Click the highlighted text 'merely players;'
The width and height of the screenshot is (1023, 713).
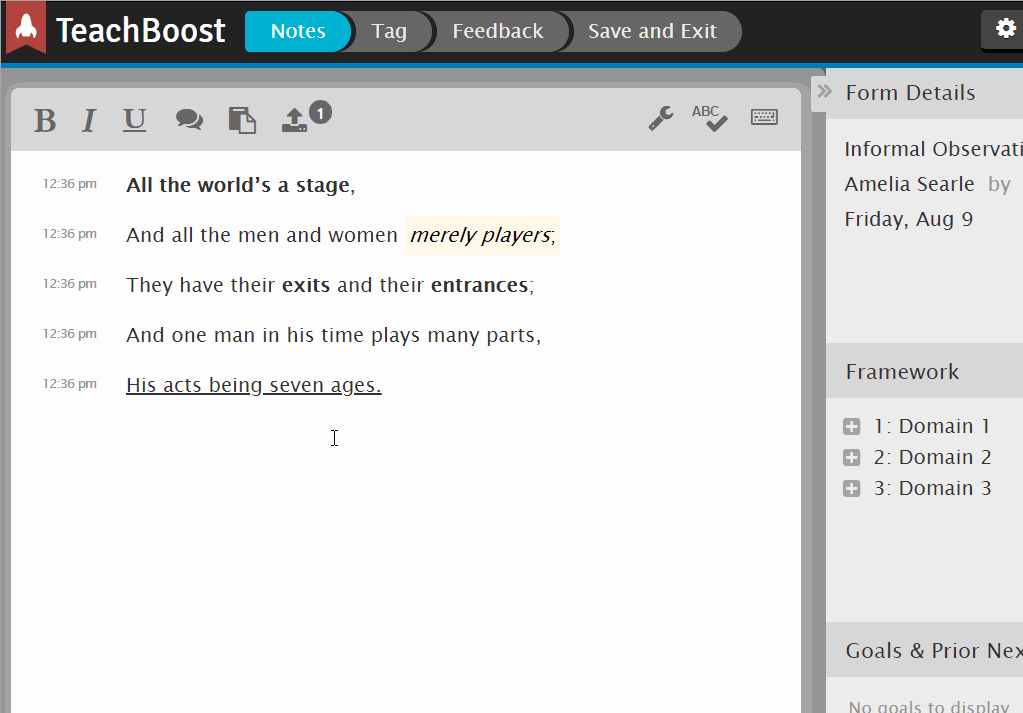pos(482,235)
